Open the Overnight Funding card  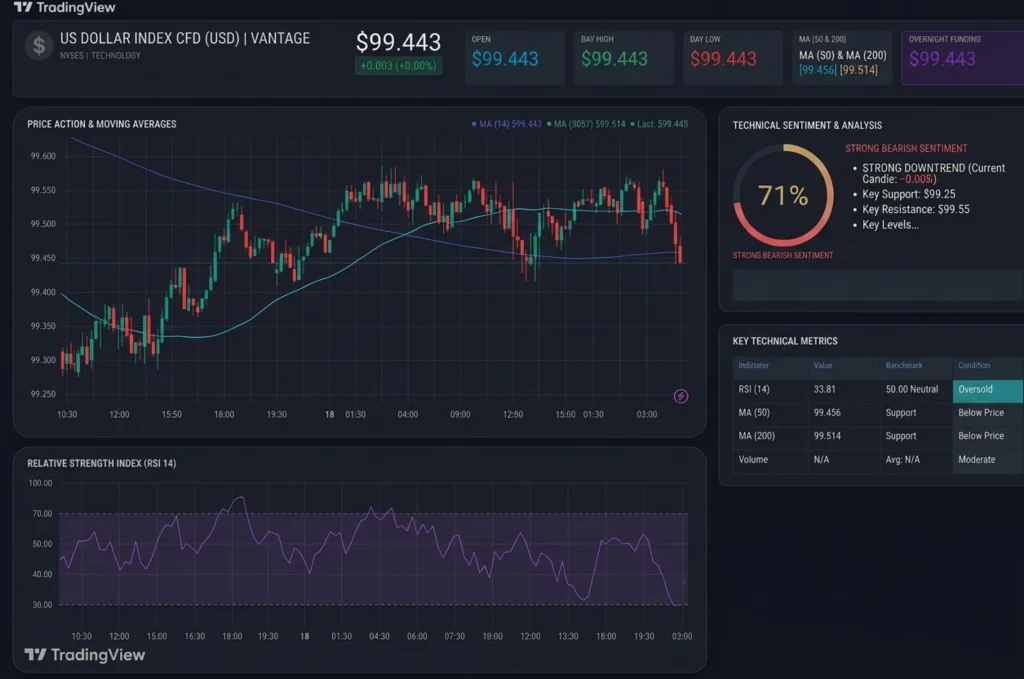pos(963,57)
